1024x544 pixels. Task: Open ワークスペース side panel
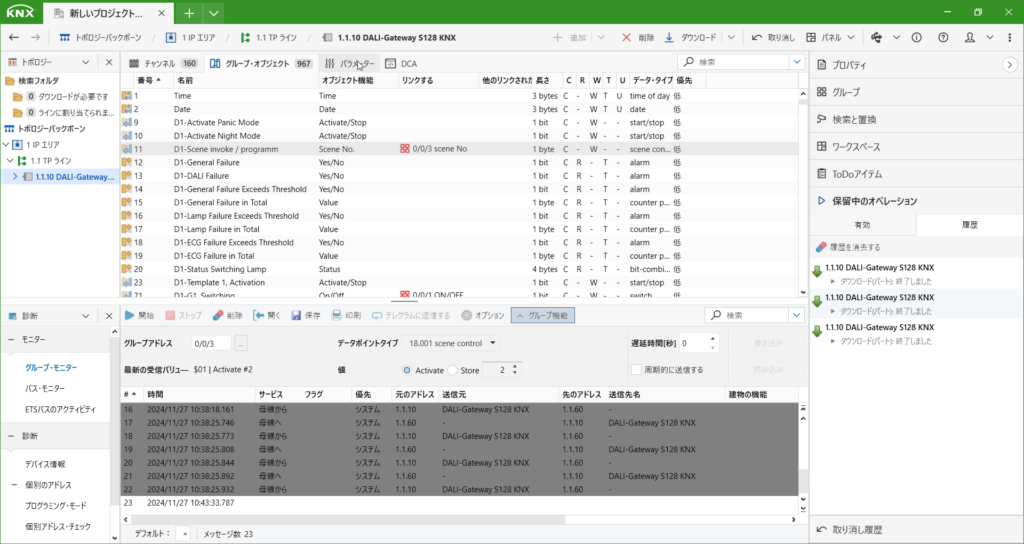[x=916, y=147]
